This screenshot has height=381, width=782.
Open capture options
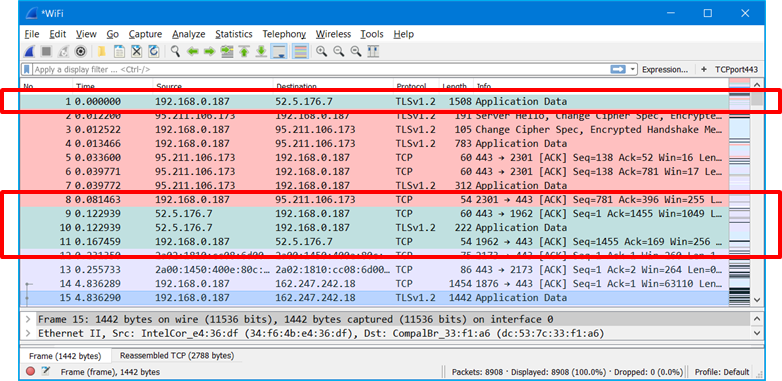(80, 51)
